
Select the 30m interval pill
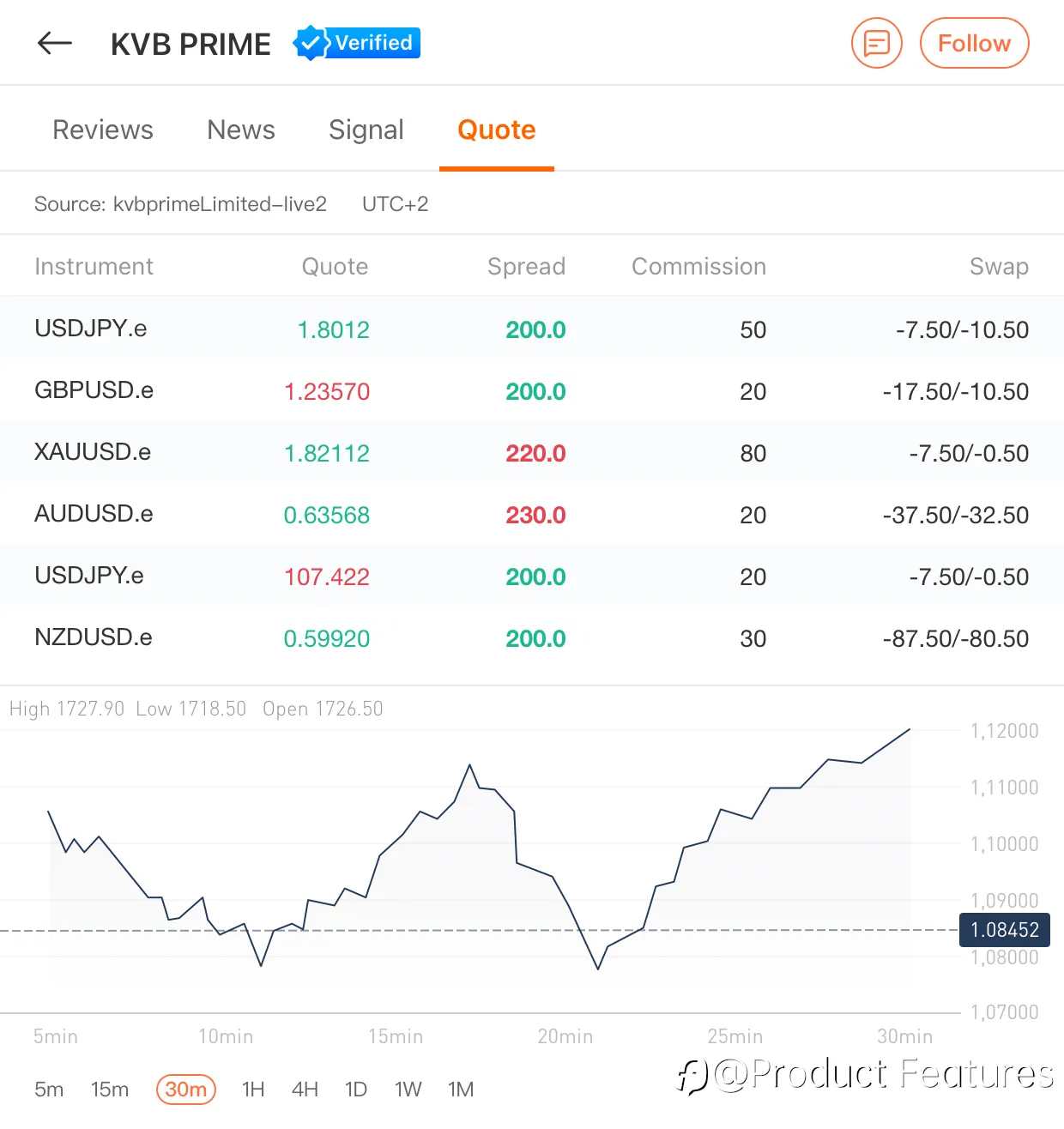click(186, 1090)
